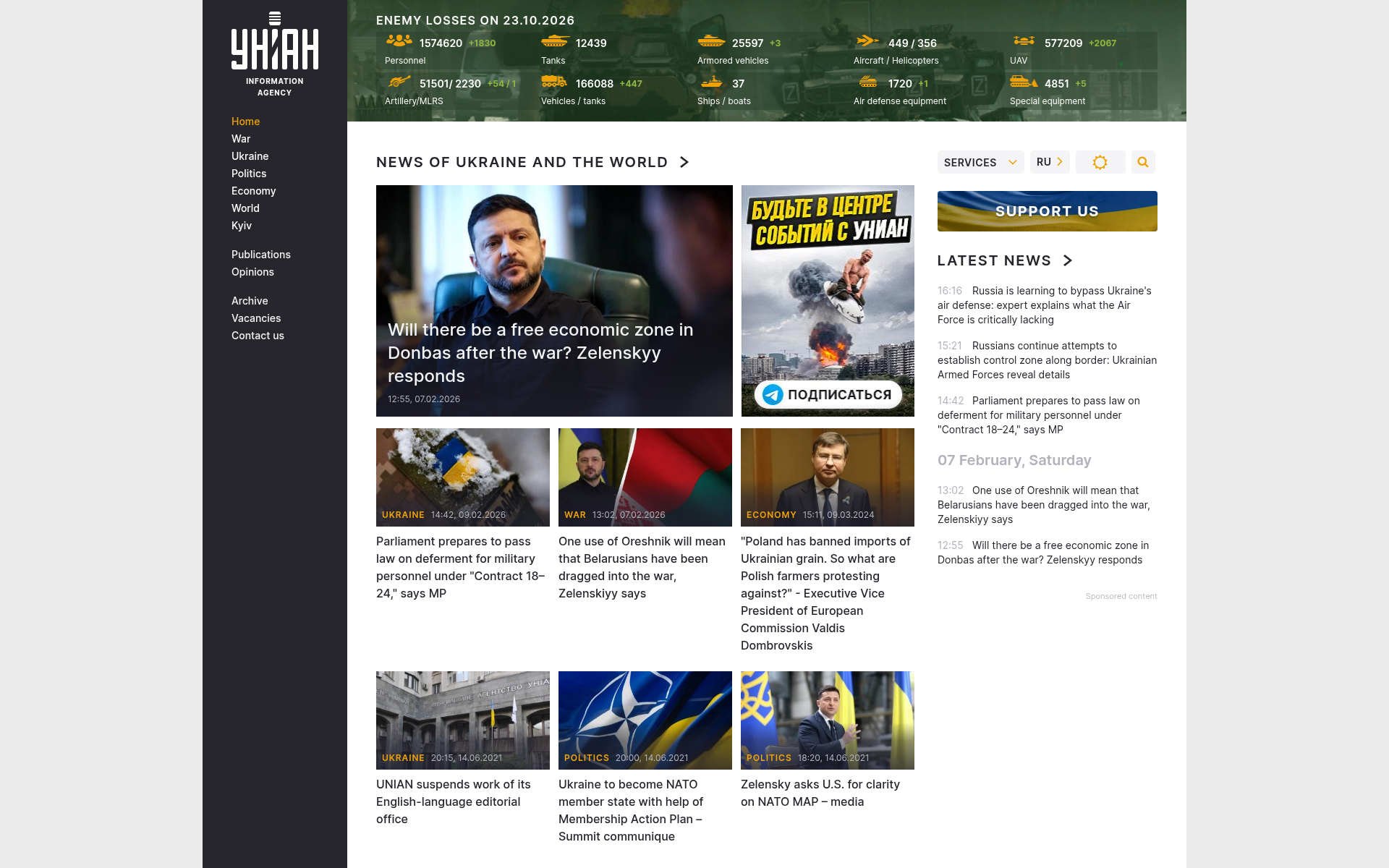Switch language using the RU selector

click(1050, 162)
